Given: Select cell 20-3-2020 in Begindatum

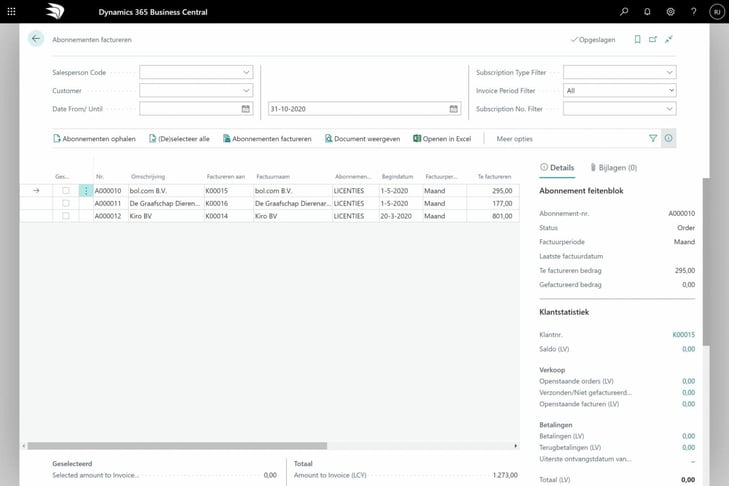Looking at the screenshot, I should tap(401, 216).
